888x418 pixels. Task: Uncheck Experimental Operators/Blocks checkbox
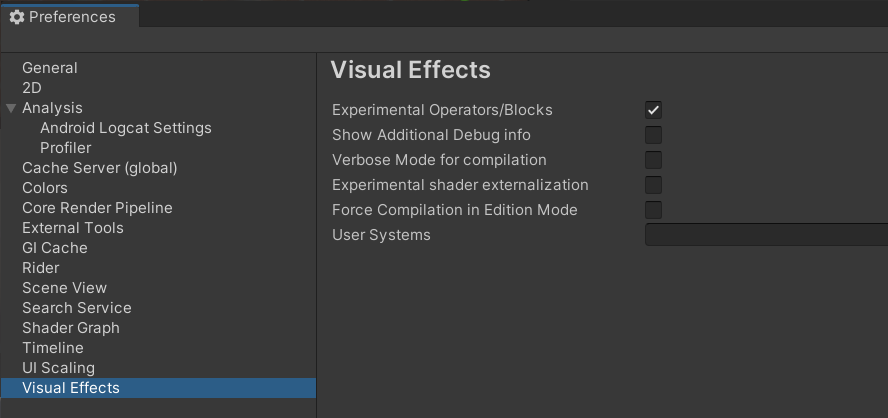[653, 110]
